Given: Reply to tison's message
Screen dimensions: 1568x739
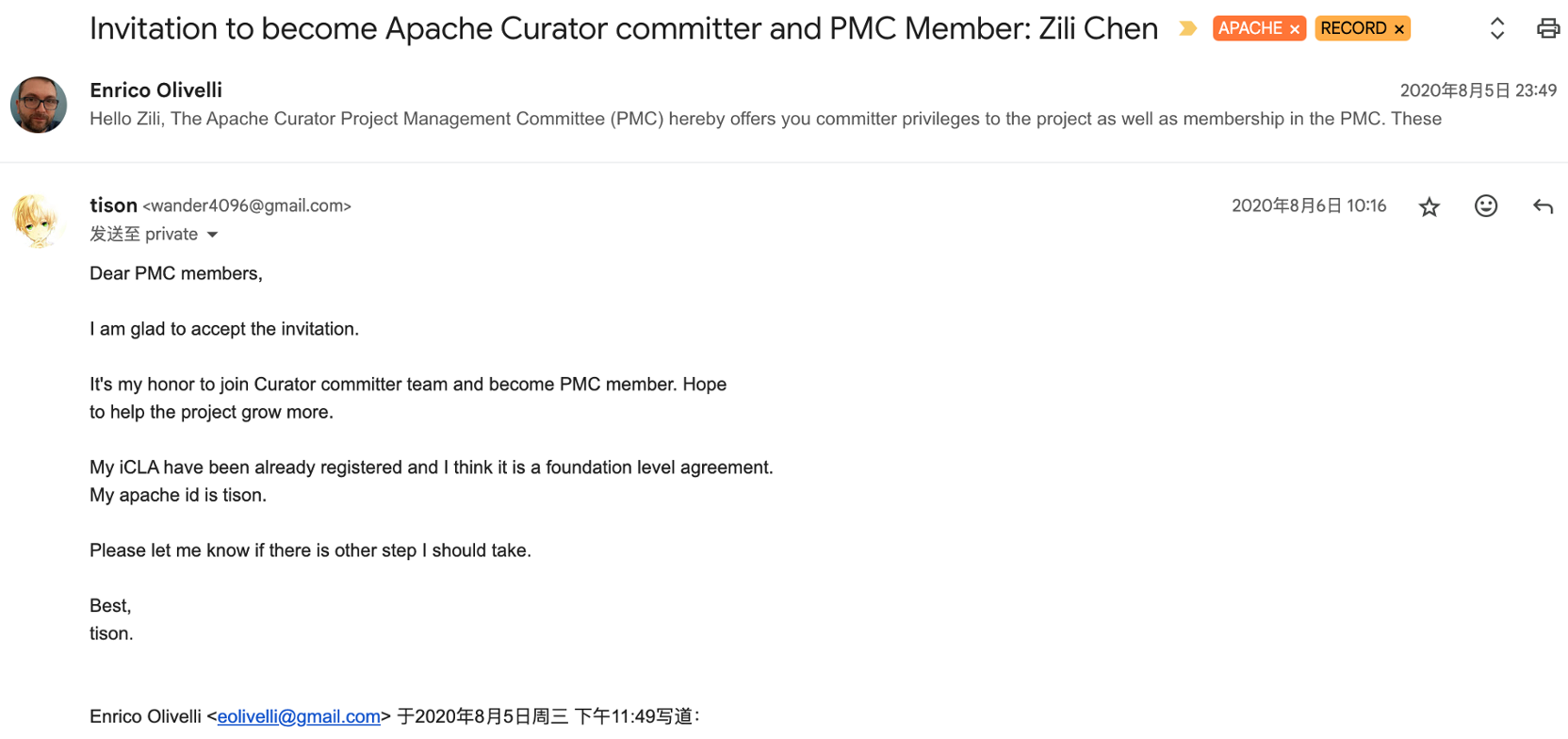Looking at the screenshot, I should 1543,206.
